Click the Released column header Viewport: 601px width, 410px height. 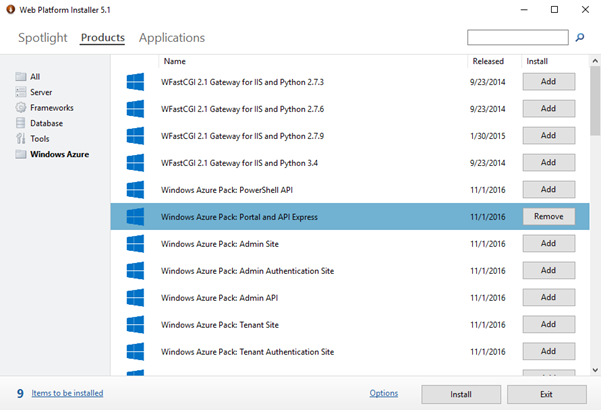point(488,61)
